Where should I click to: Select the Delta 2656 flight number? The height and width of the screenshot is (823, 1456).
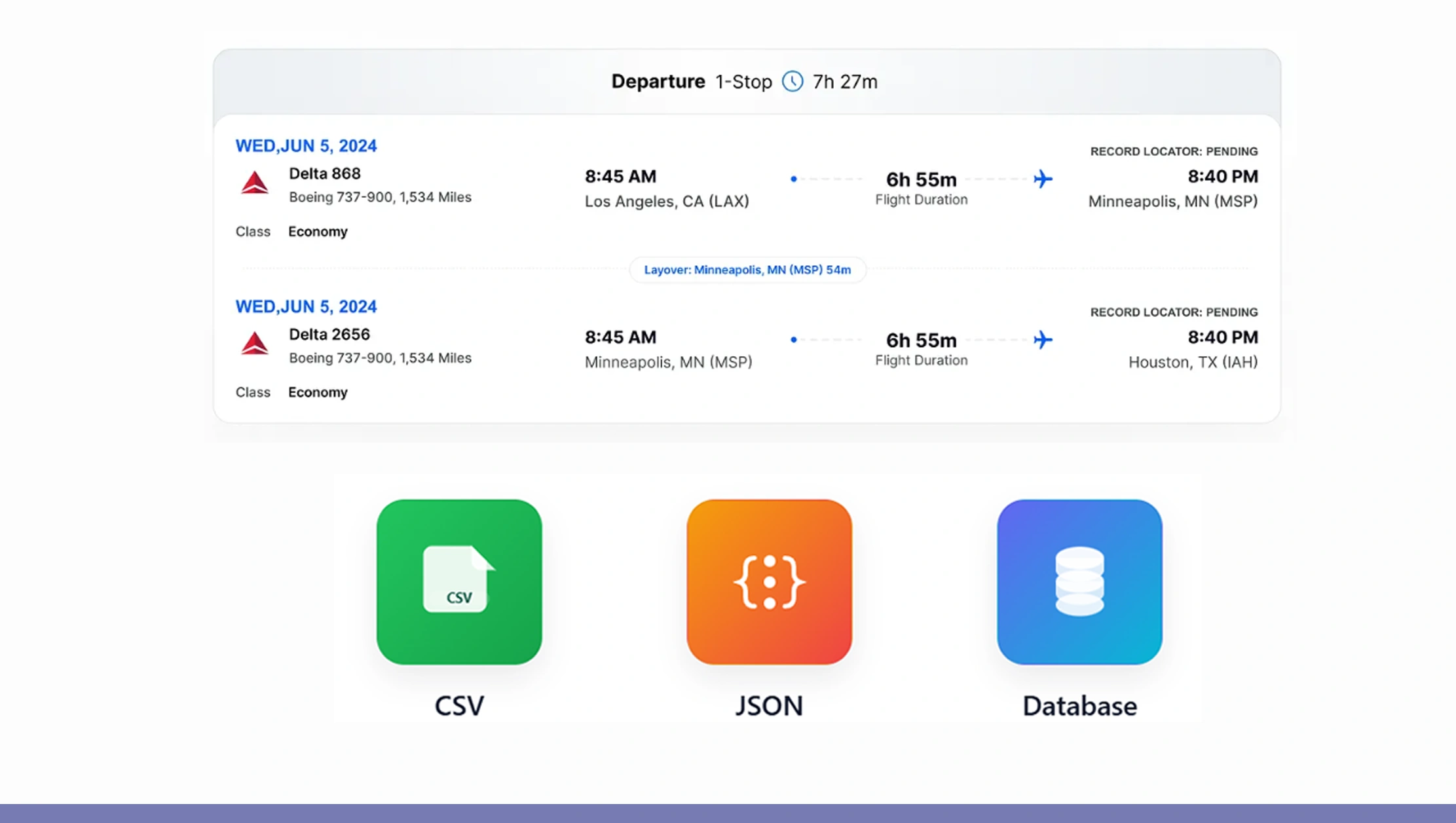tap(329, 335)
